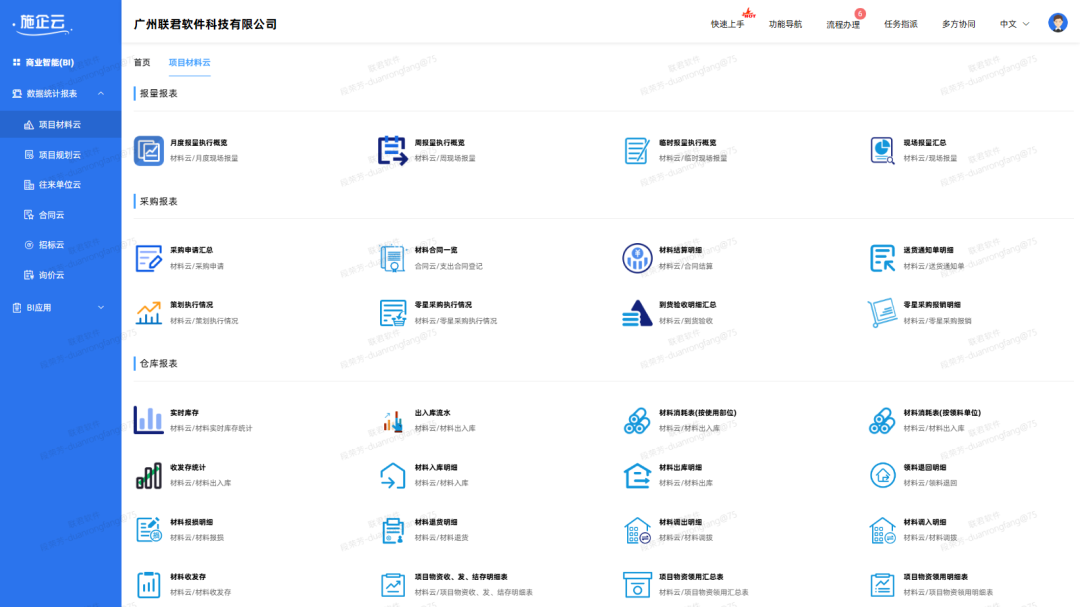
Task: View 实时库存 via its bar-chart icon
Action: pyautogui.click(x=149, y=420)
